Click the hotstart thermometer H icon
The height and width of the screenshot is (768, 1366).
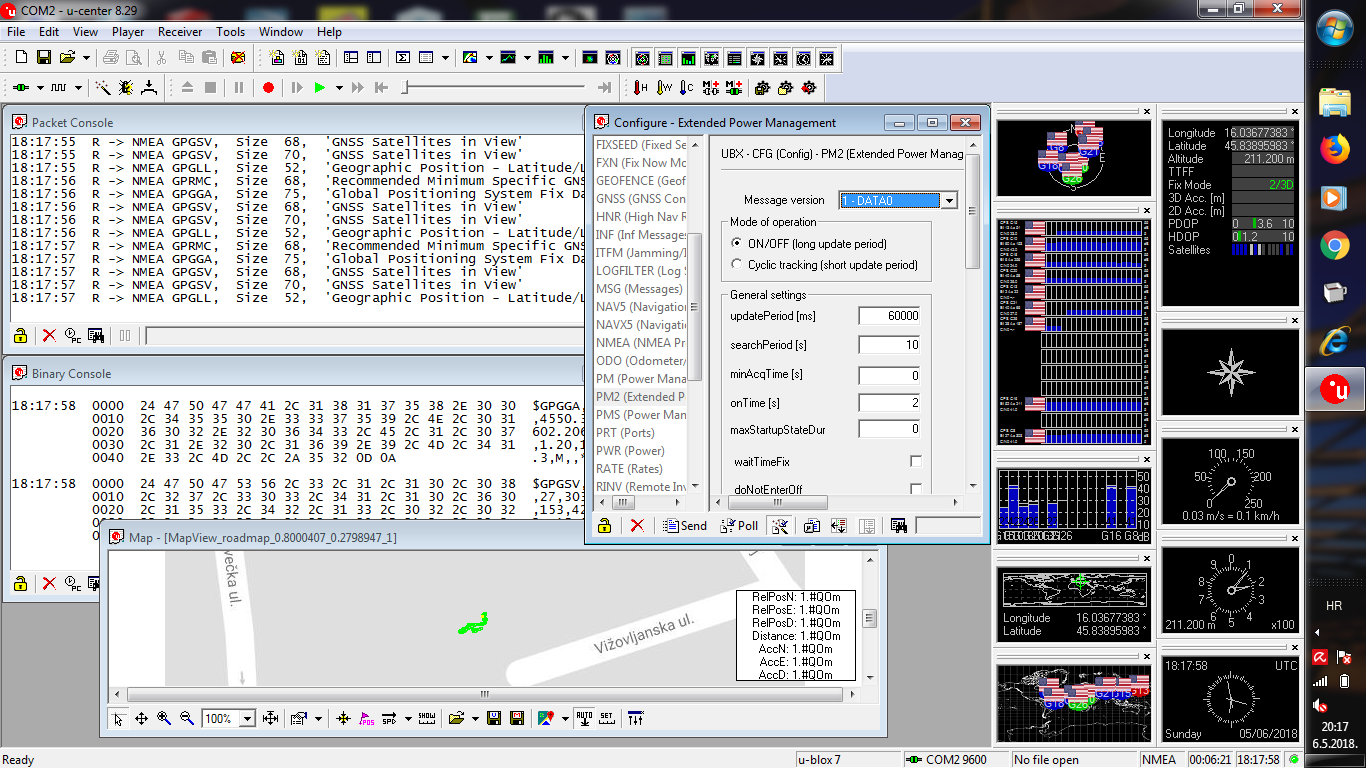(x=640, y=88)
